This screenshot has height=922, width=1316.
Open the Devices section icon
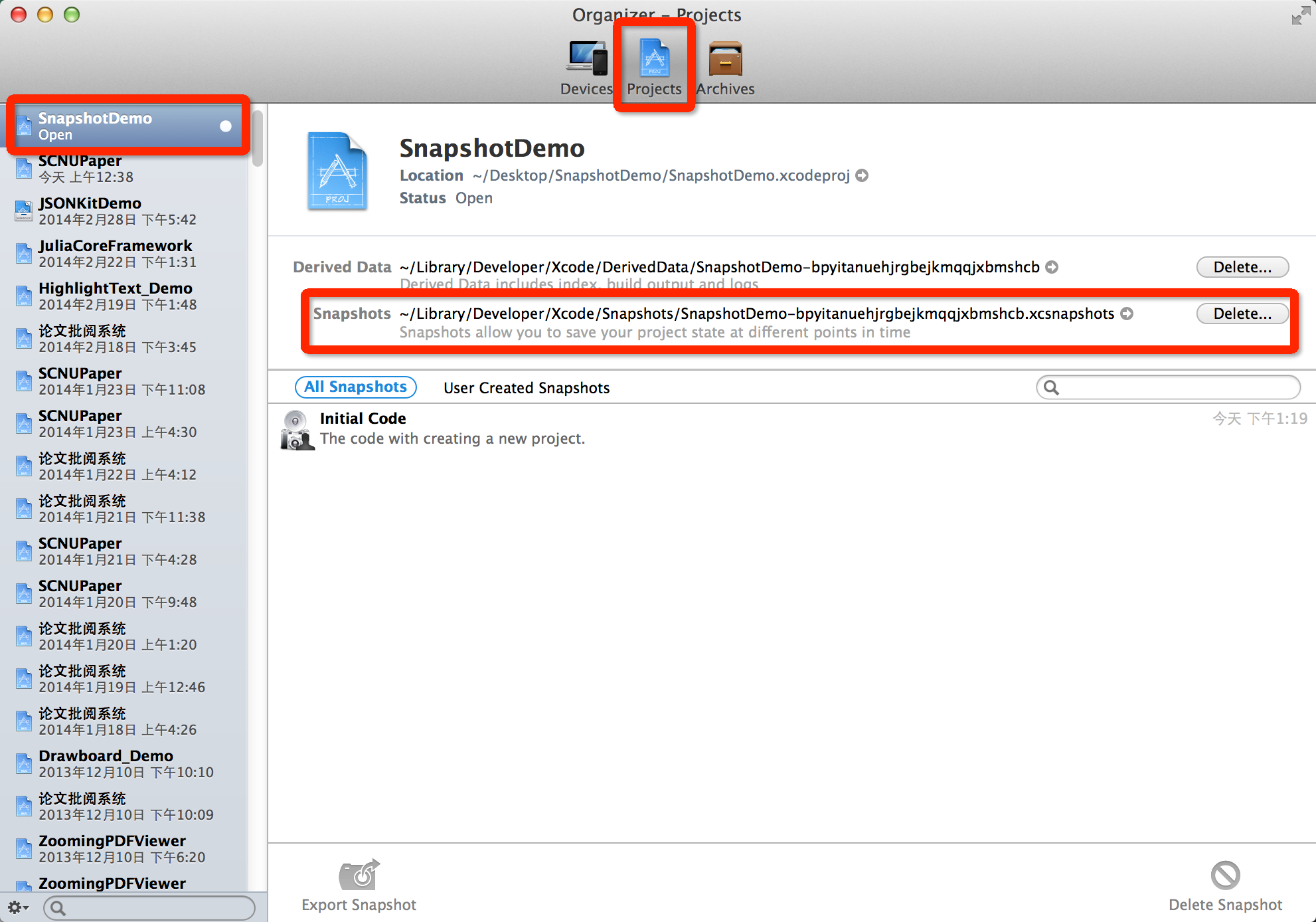coord(587,58)
